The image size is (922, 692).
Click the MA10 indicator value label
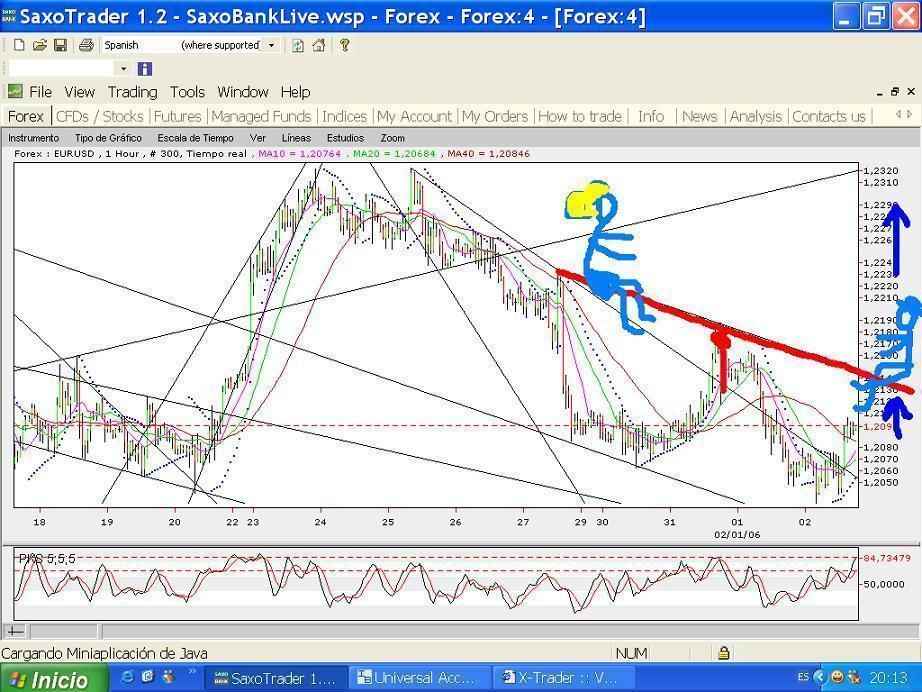tap(299, 154)
